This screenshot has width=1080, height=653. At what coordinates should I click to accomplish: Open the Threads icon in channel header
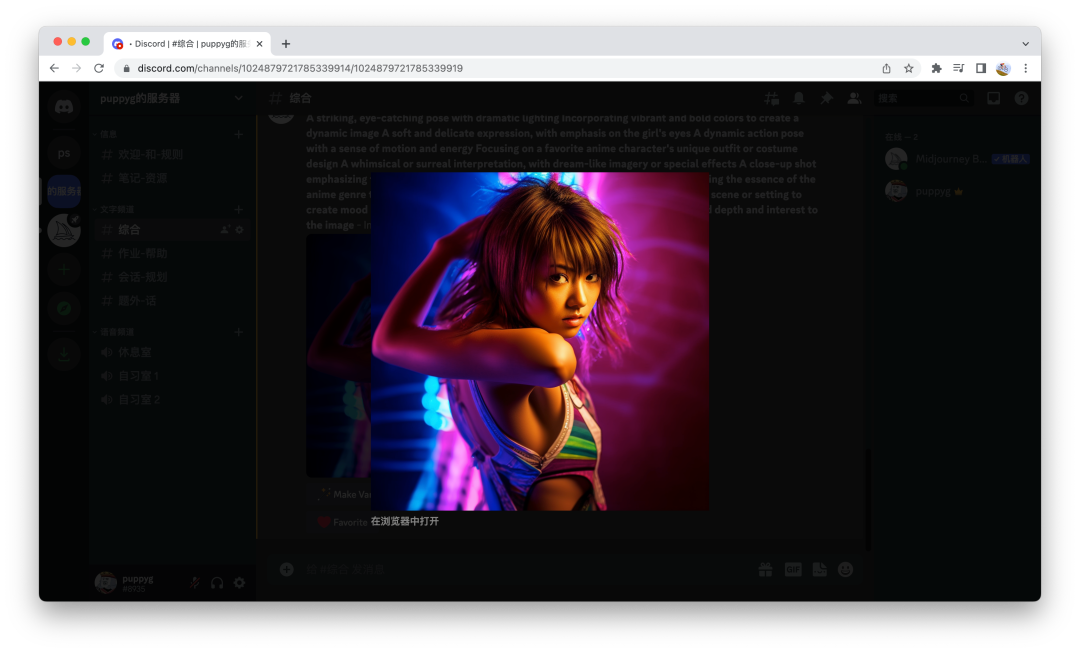click(771, 98)
